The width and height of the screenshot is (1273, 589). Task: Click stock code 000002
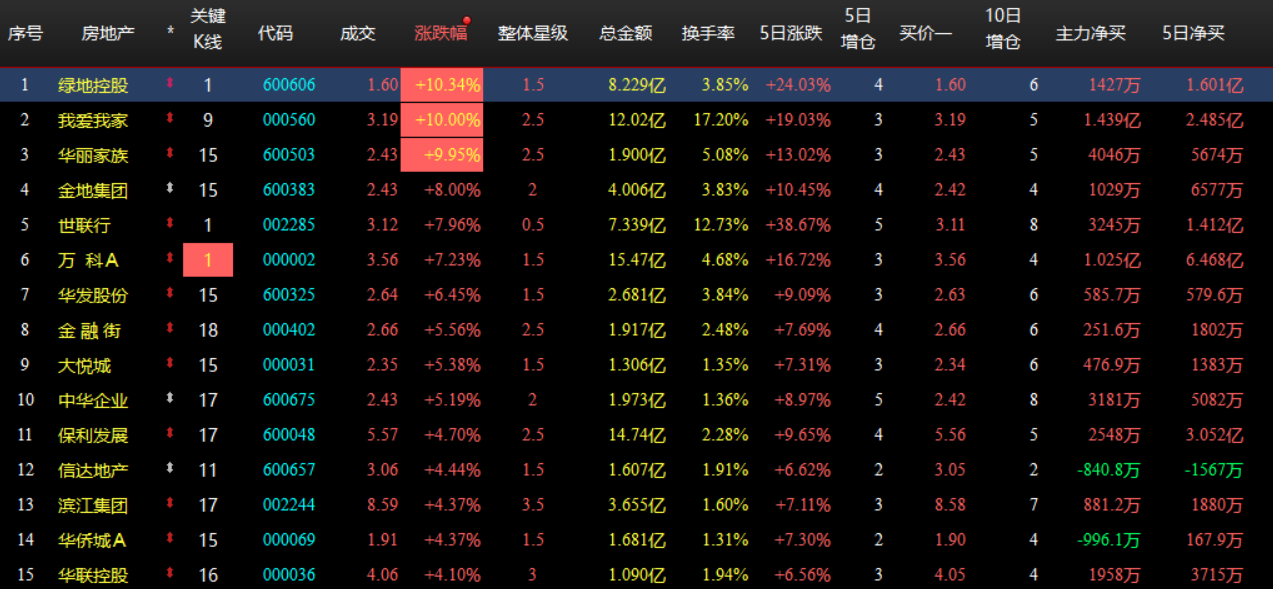coord(289,260)
